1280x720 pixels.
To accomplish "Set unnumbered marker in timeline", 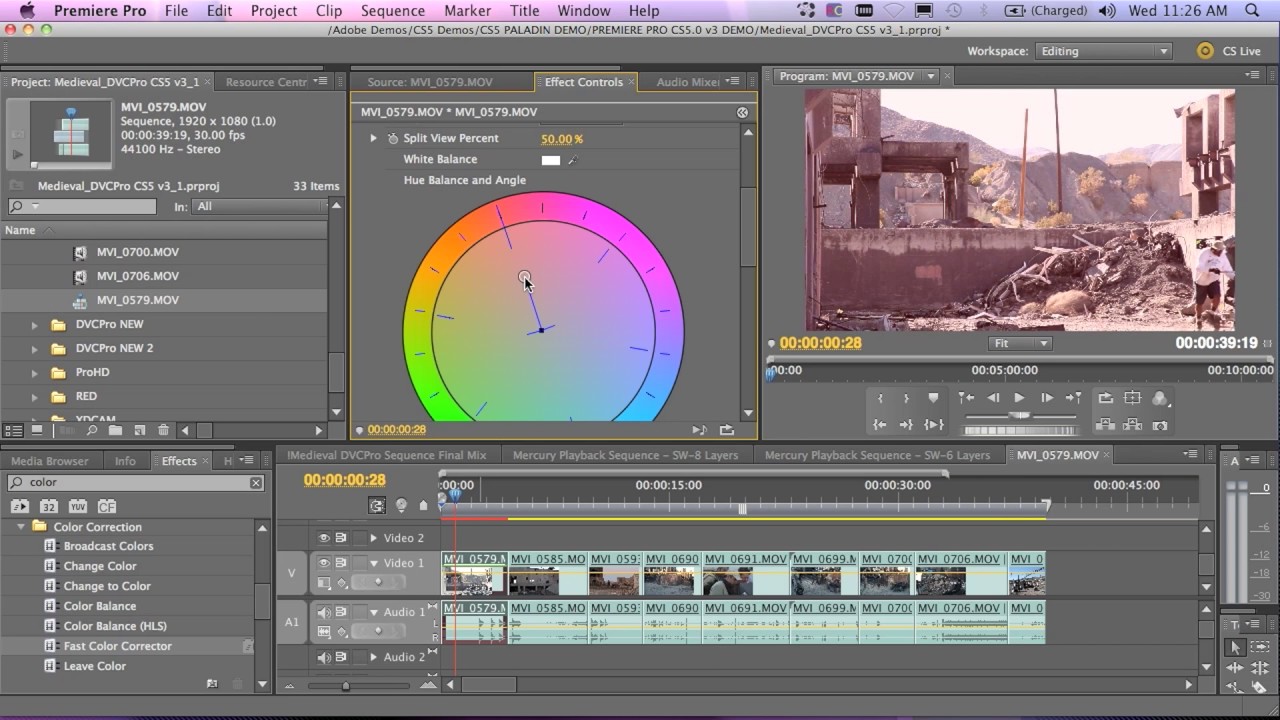I will [423, 506].
